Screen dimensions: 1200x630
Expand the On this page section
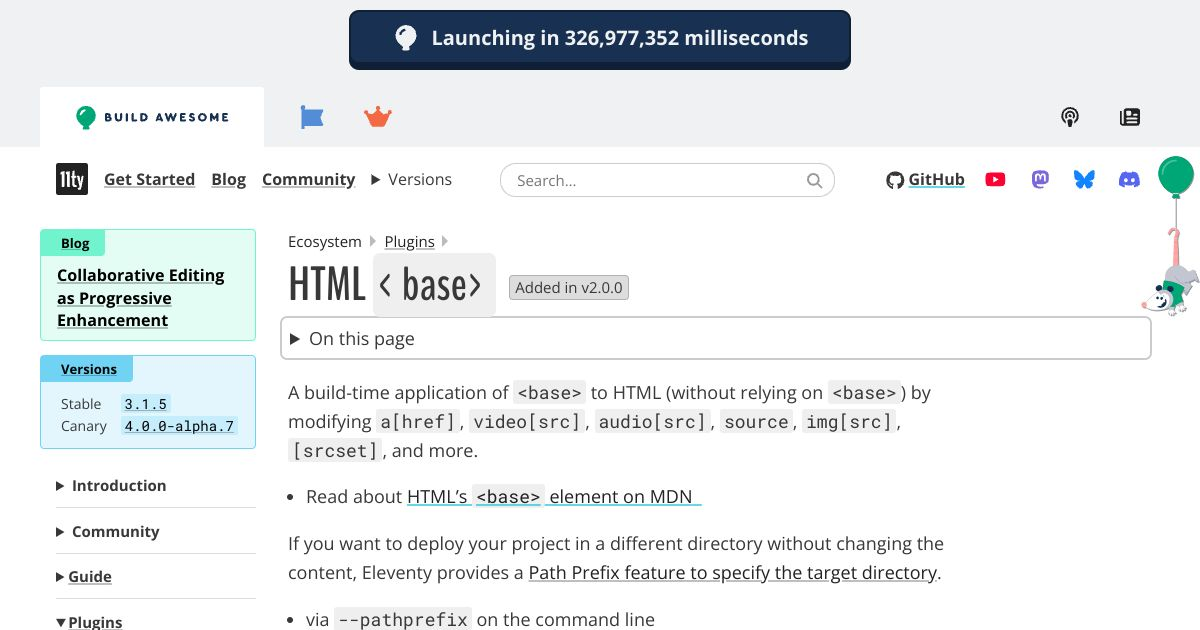pos(361,339)
